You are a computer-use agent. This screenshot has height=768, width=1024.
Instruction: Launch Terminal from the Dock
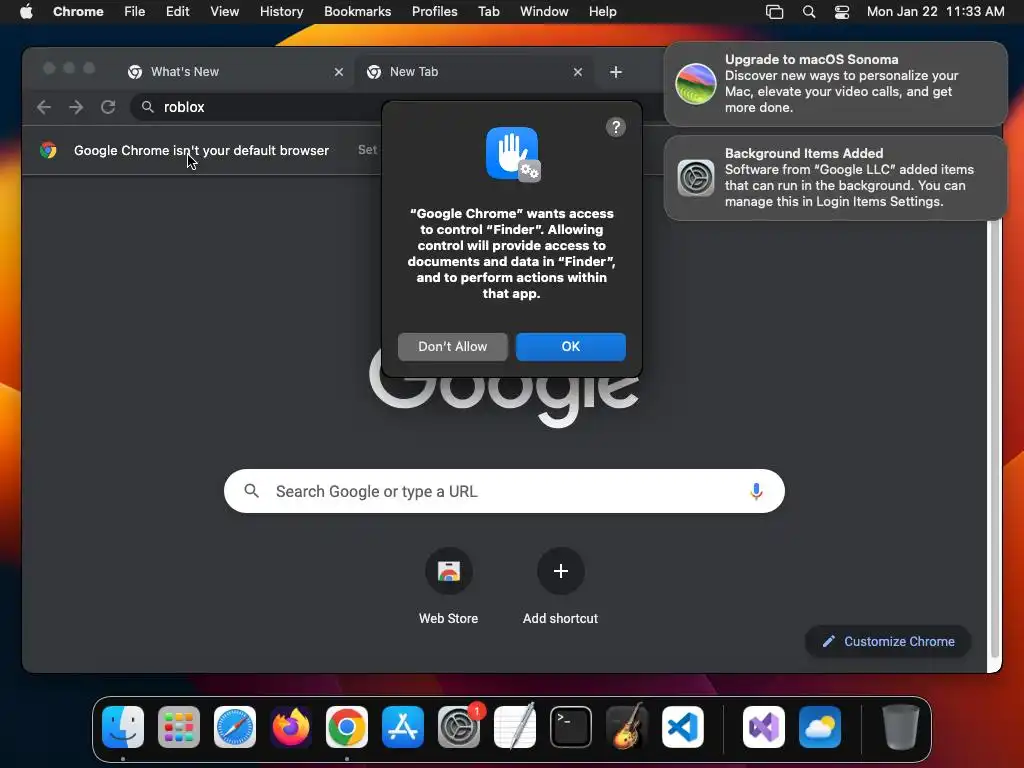tap(571, 727)
